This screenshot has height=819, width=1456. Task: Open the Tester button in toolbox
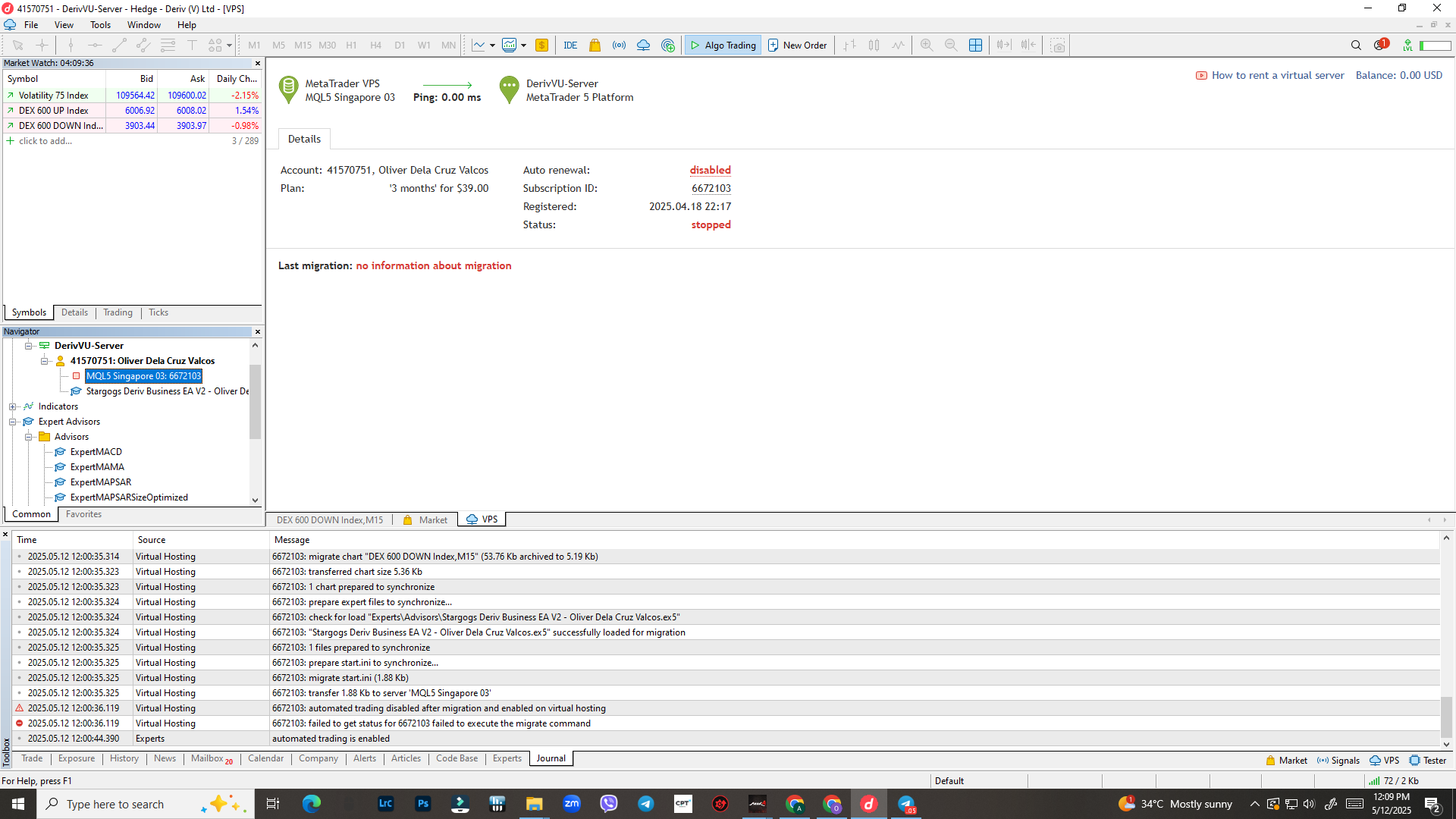tap(1428, 761)
